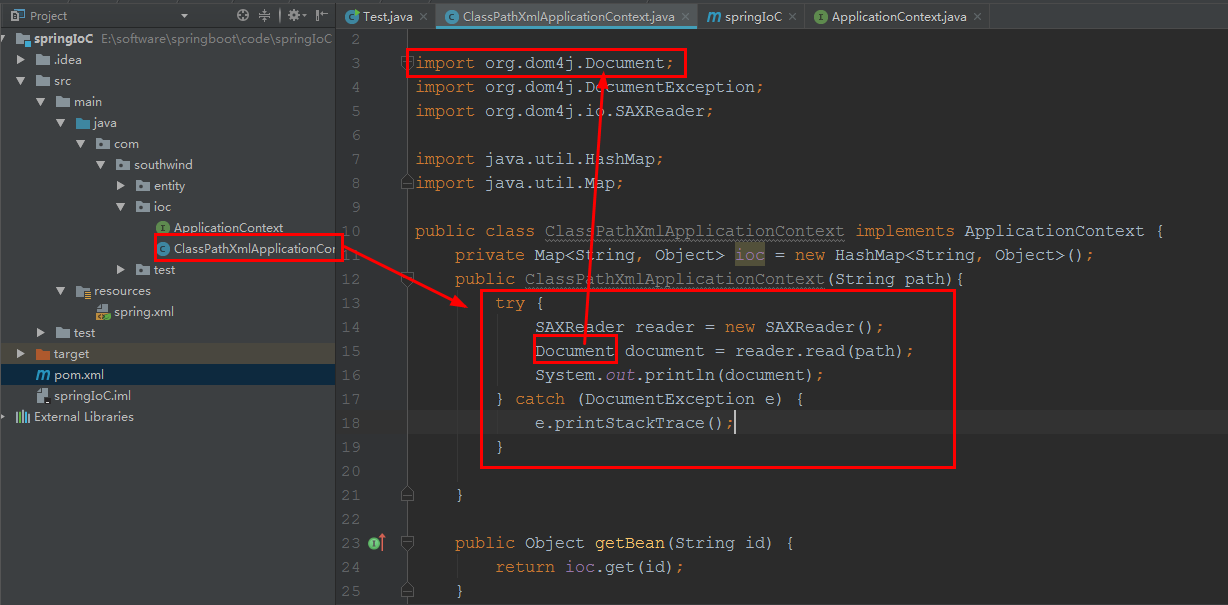1228x605 pixels.
Task: Close the springIoC editor tab
Action: 793,17
